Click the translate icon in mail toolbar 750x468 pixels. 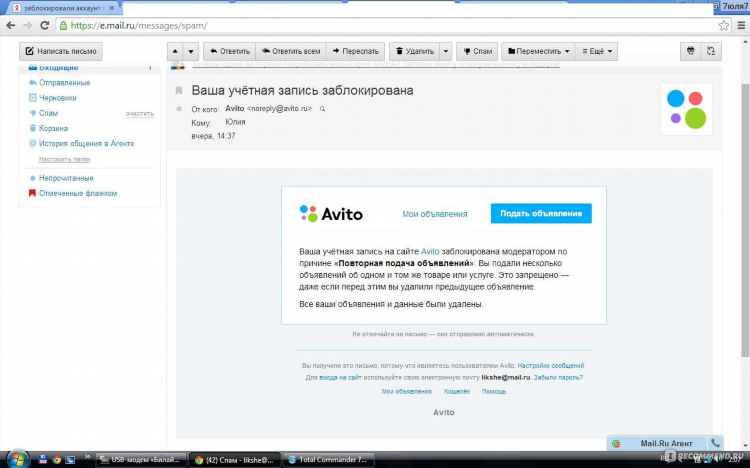(711, 51)
